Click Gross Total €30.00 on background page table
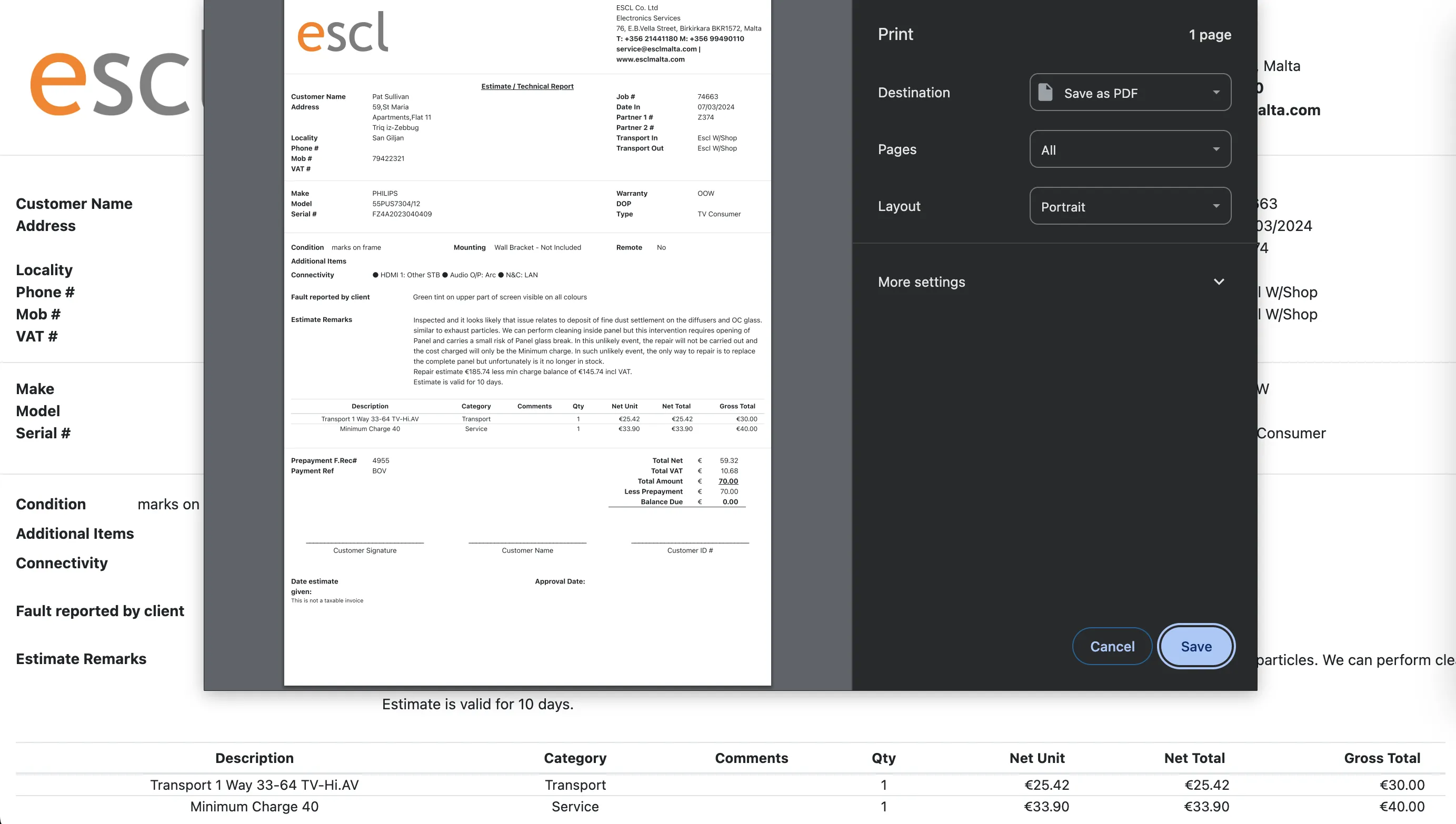 [x=1402, y=785]
